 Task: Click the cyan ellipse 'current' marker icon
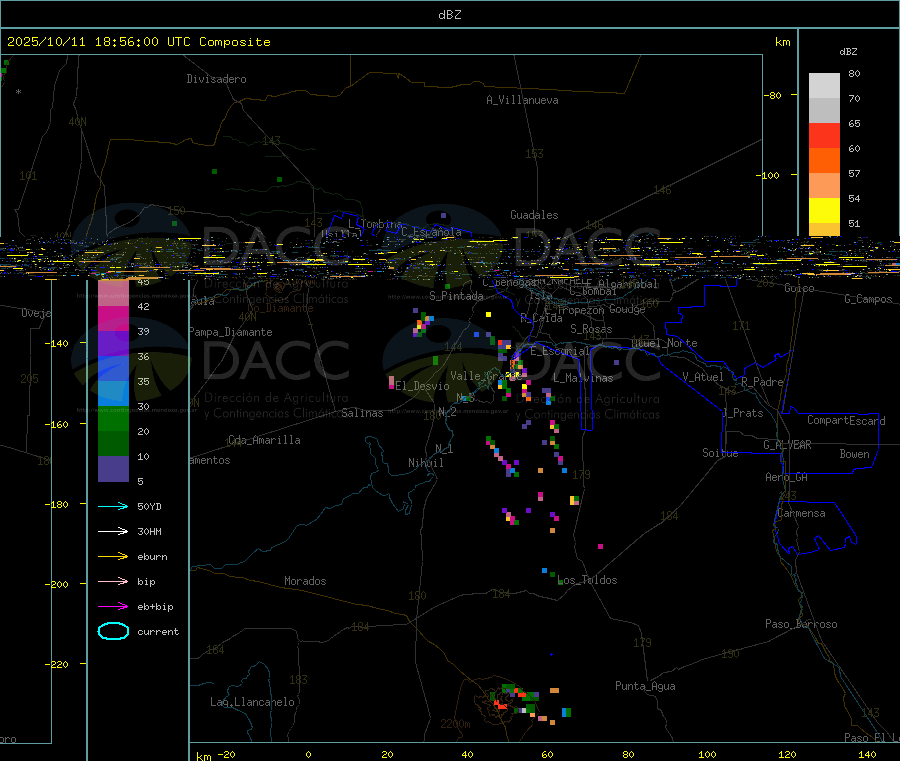[113, 631]
